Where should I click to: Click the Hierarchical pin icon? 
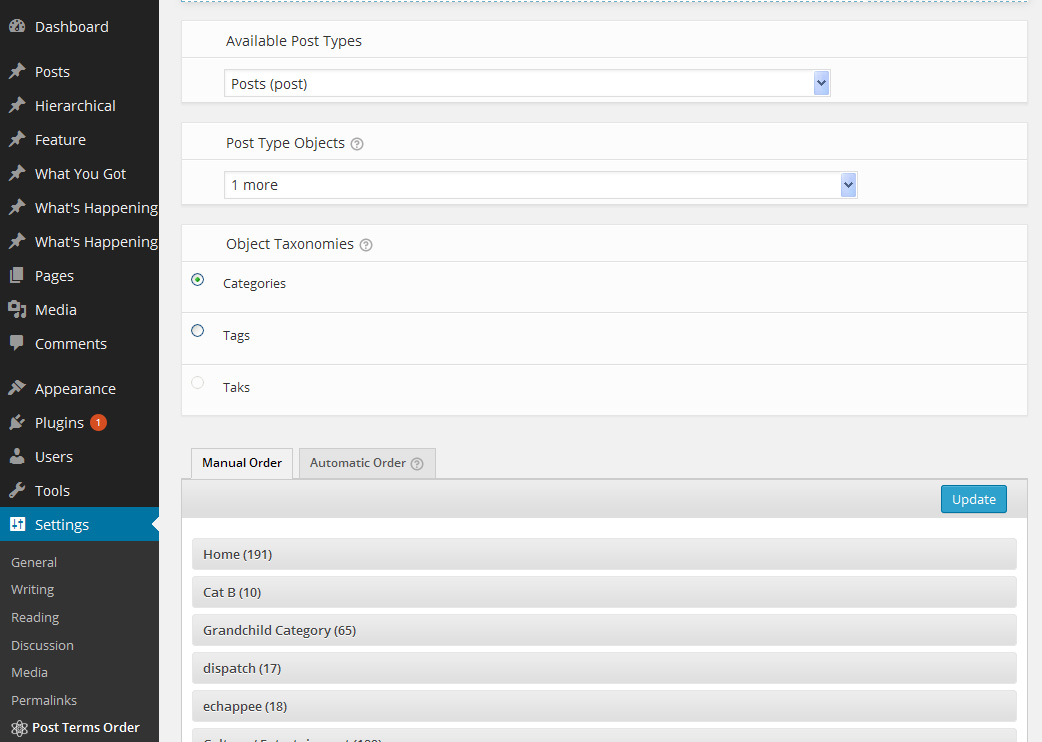17,105
